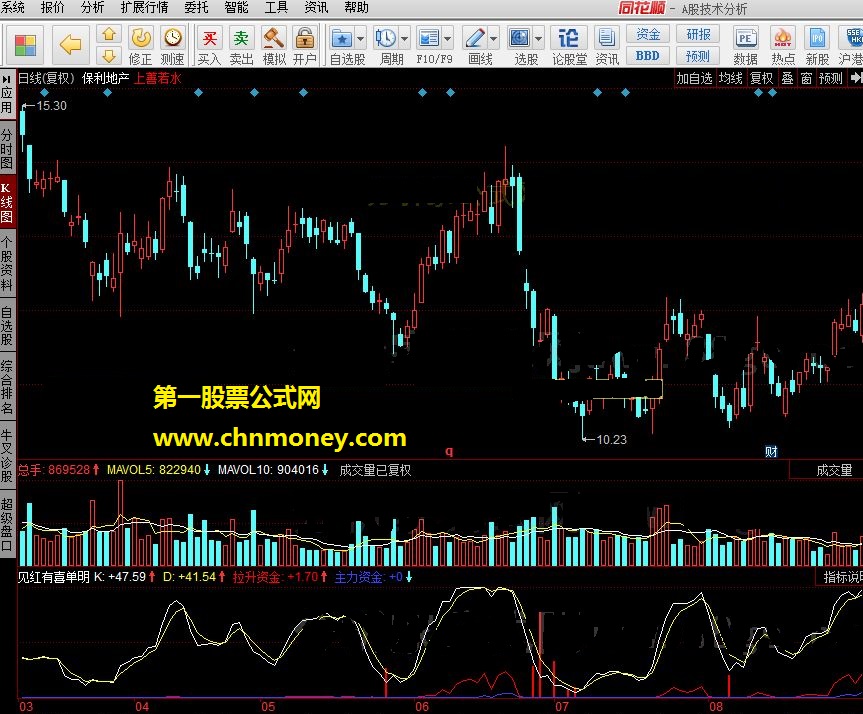Click the 研报 button
Image resolution: width=863 pixels, height=714 pixels.
point(698,34)
